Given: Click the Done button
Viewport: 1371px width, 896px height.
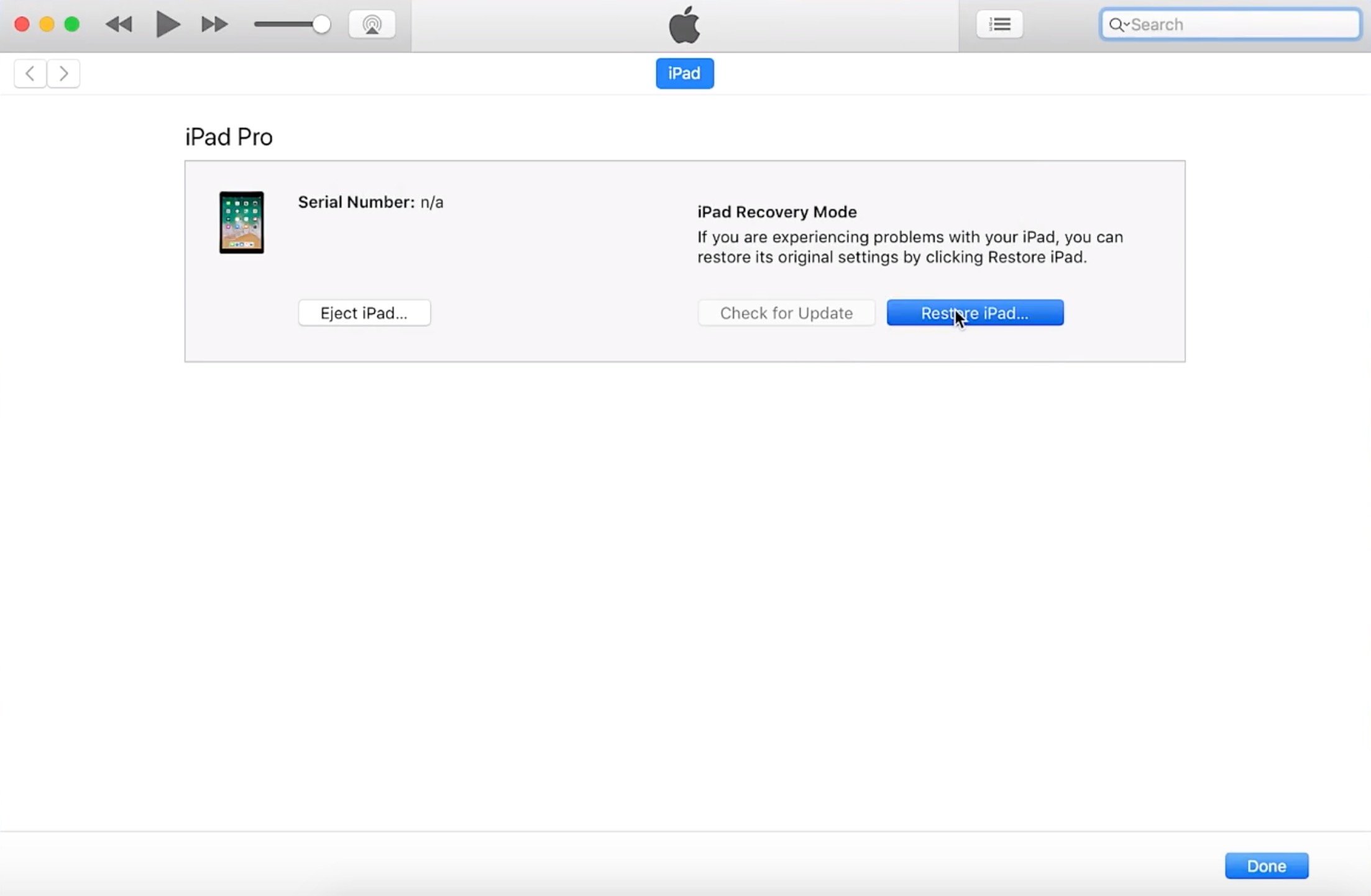Looking at the screenshot, I should (1267, 866).
